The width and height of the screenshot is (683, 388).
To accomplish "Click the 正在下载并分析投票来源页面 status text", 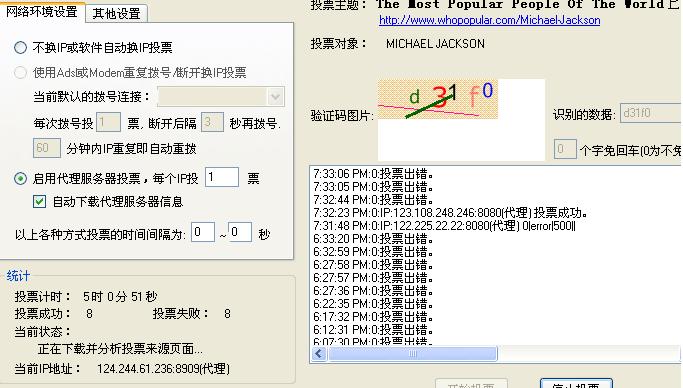I will pyautogui.click(x=120, y=349).
